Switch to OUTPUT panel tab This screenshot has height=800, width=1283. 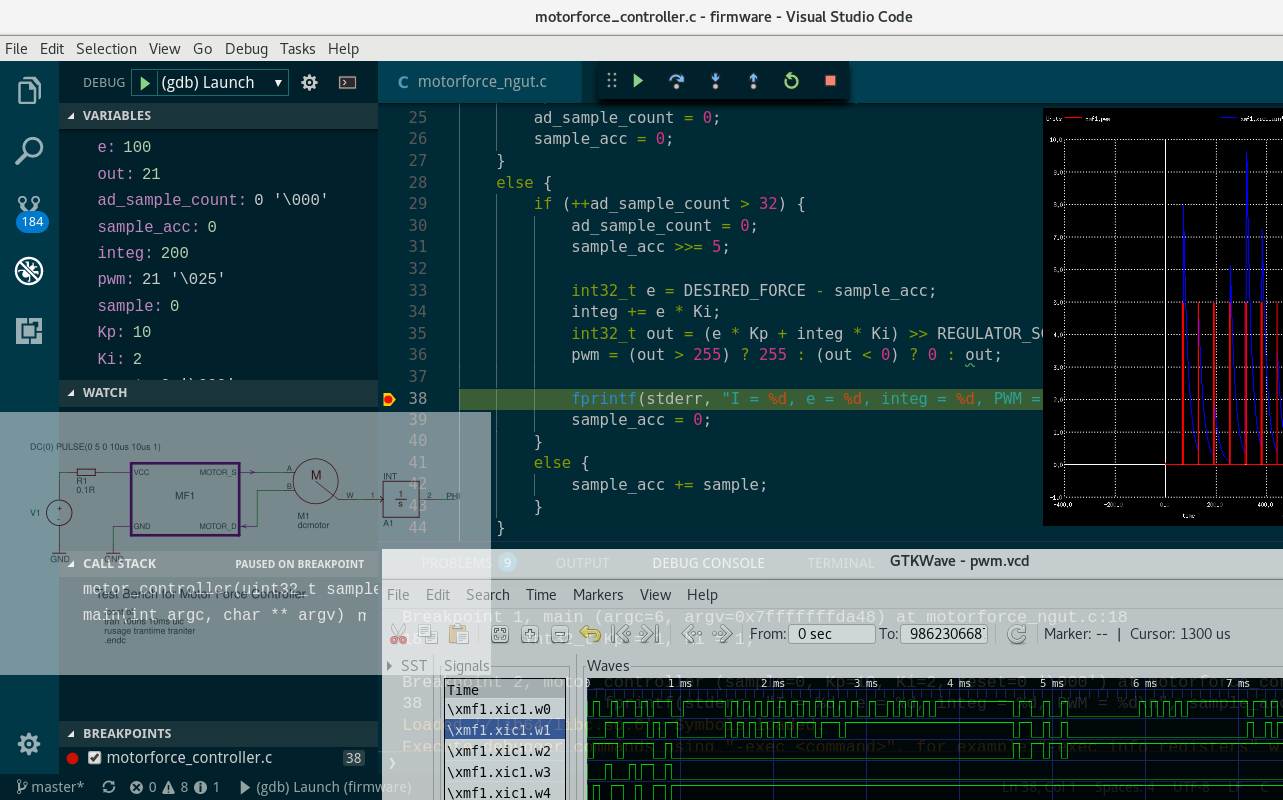tap(583, 564)
